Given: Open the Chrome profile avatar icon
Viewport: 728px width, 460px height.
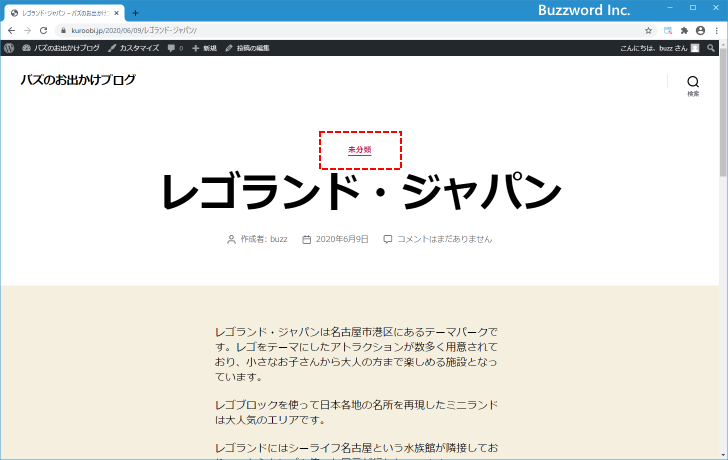Looking at the screenshot, I should (701, 31).
